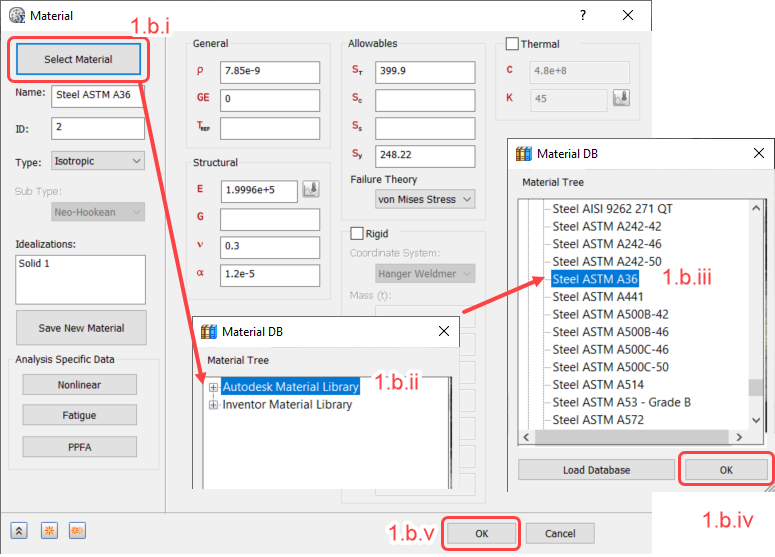Expand the Inventor Material Library node
The image size is (775, 557).
(x=213, y=405)
